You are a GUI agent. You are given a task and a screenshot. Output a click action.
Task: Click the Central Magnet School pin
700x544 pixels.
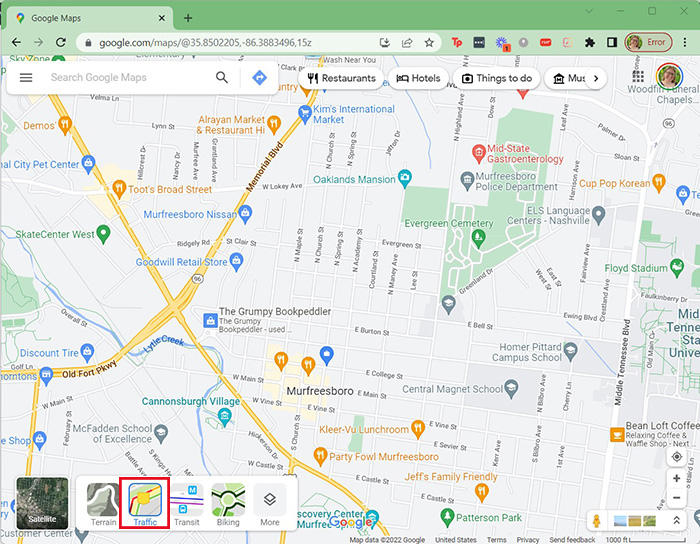coord(511,388)
